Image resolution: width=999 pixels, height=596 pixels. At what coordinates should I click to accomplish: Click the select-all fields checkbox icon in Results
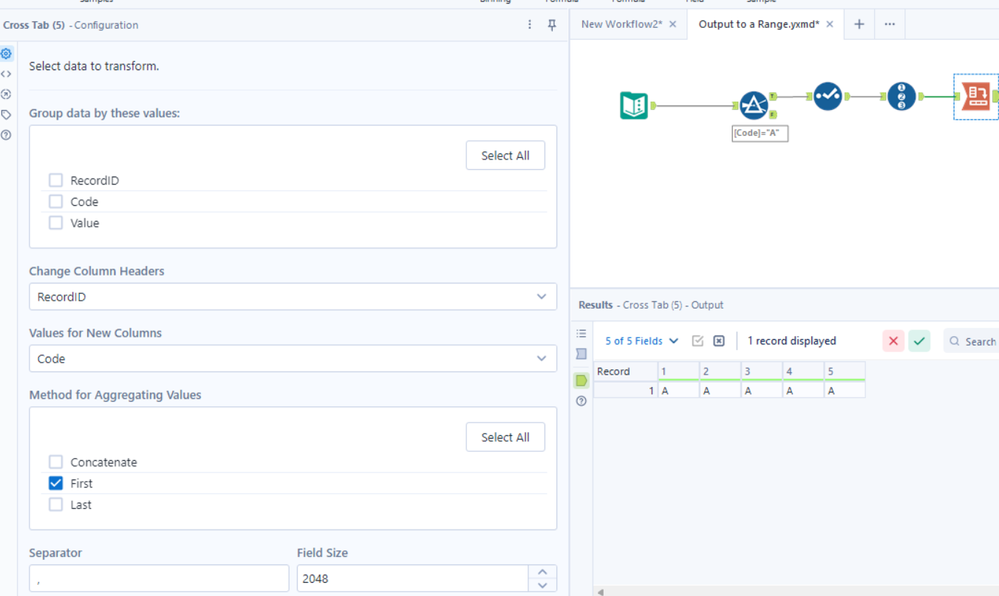tap(698, 341)
